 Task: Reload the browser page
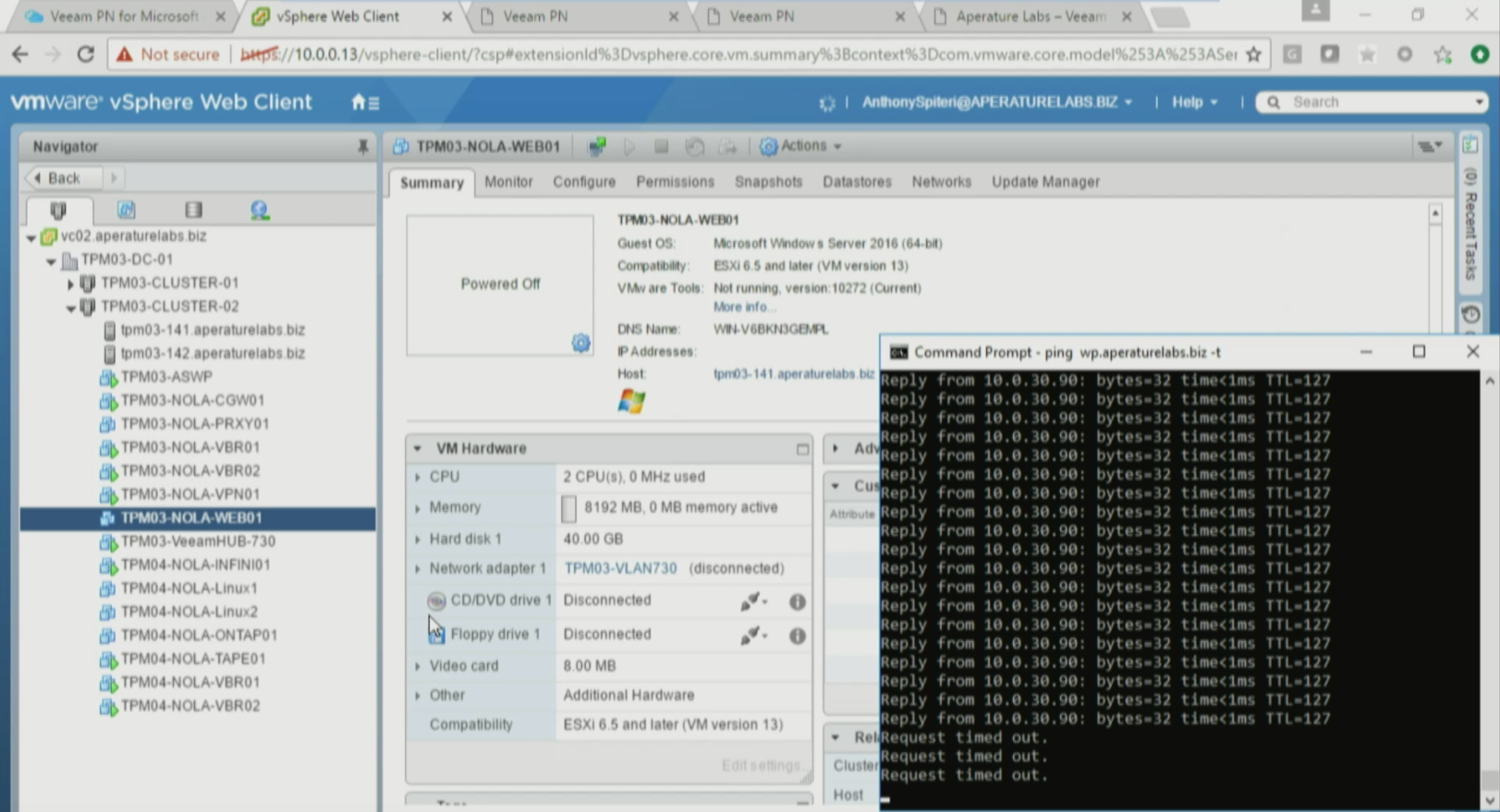(x=85, y=55)
